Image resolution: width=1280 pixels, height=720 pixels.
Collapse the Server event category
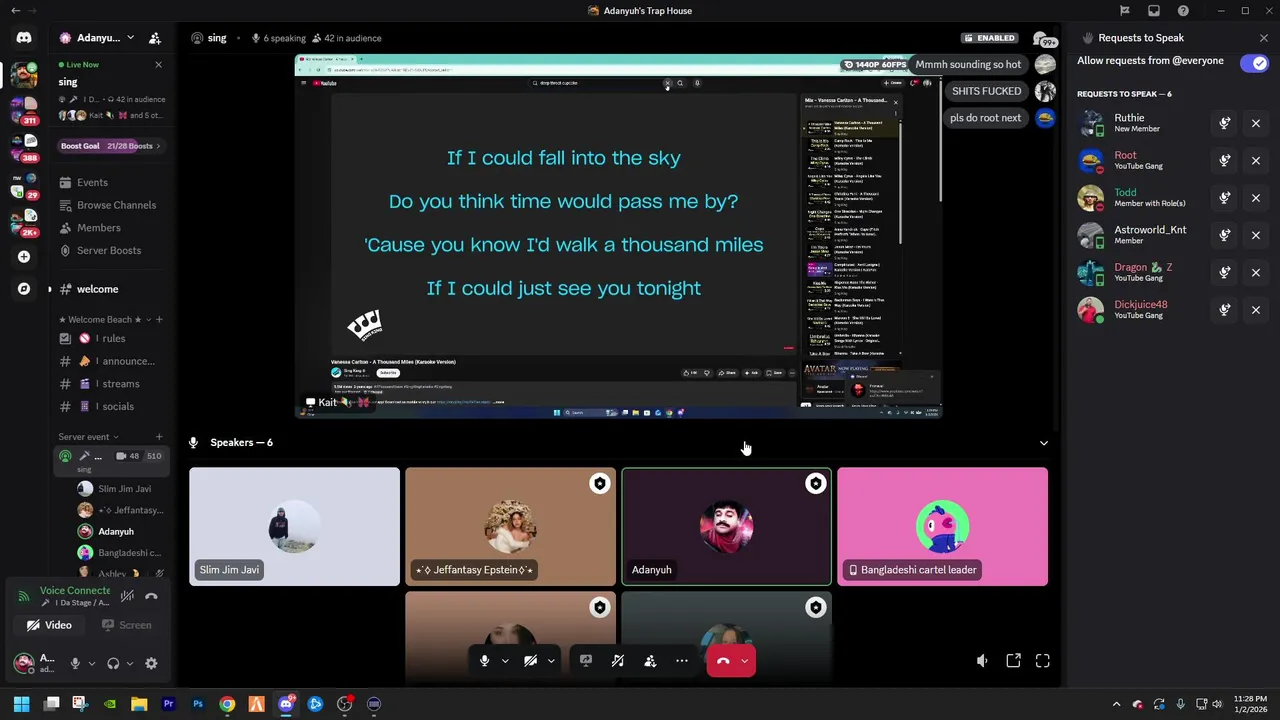(88, 437)
